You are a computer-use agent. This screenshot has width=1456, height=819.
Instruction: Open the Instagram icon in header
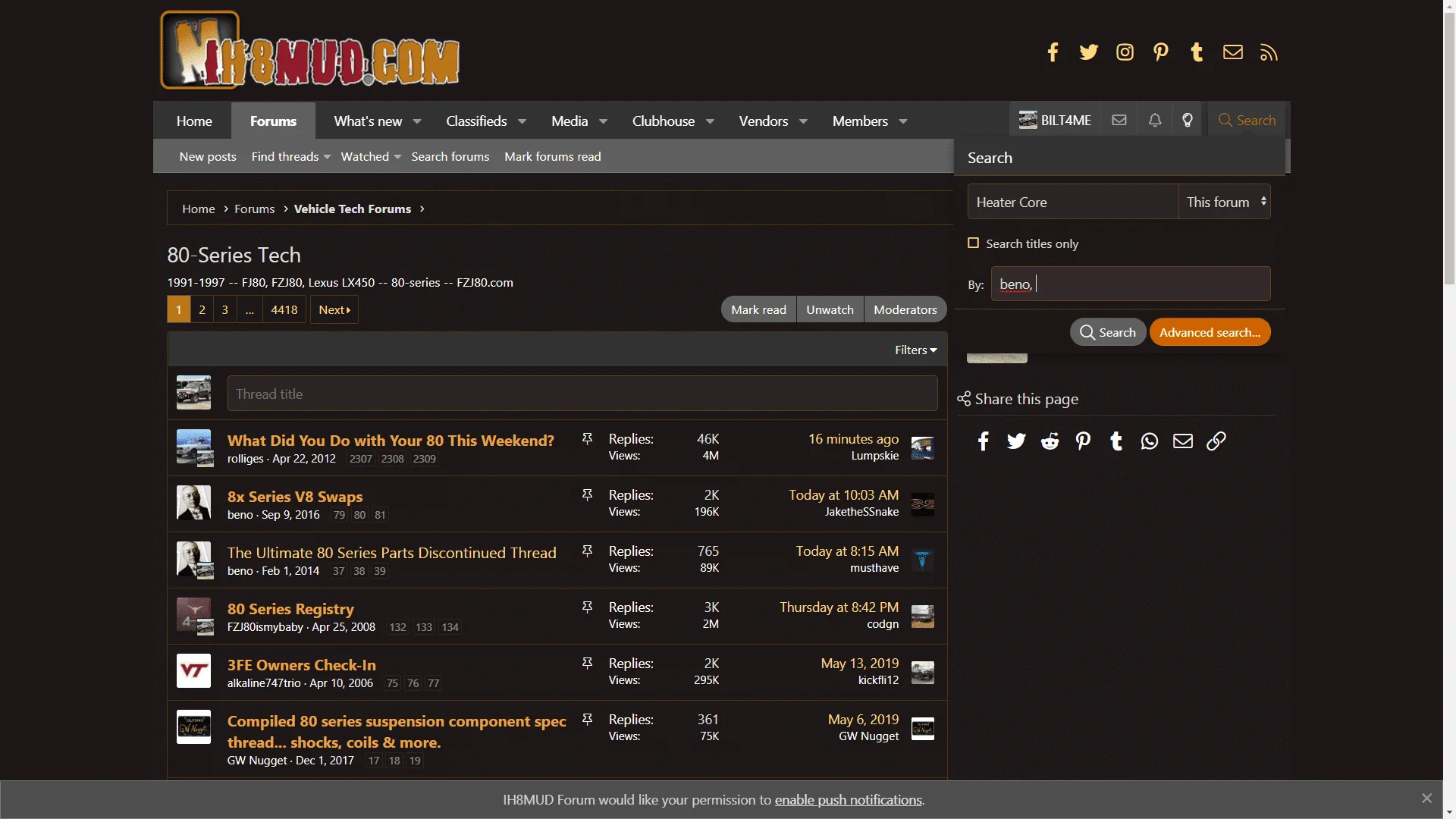coord(1125,52)
